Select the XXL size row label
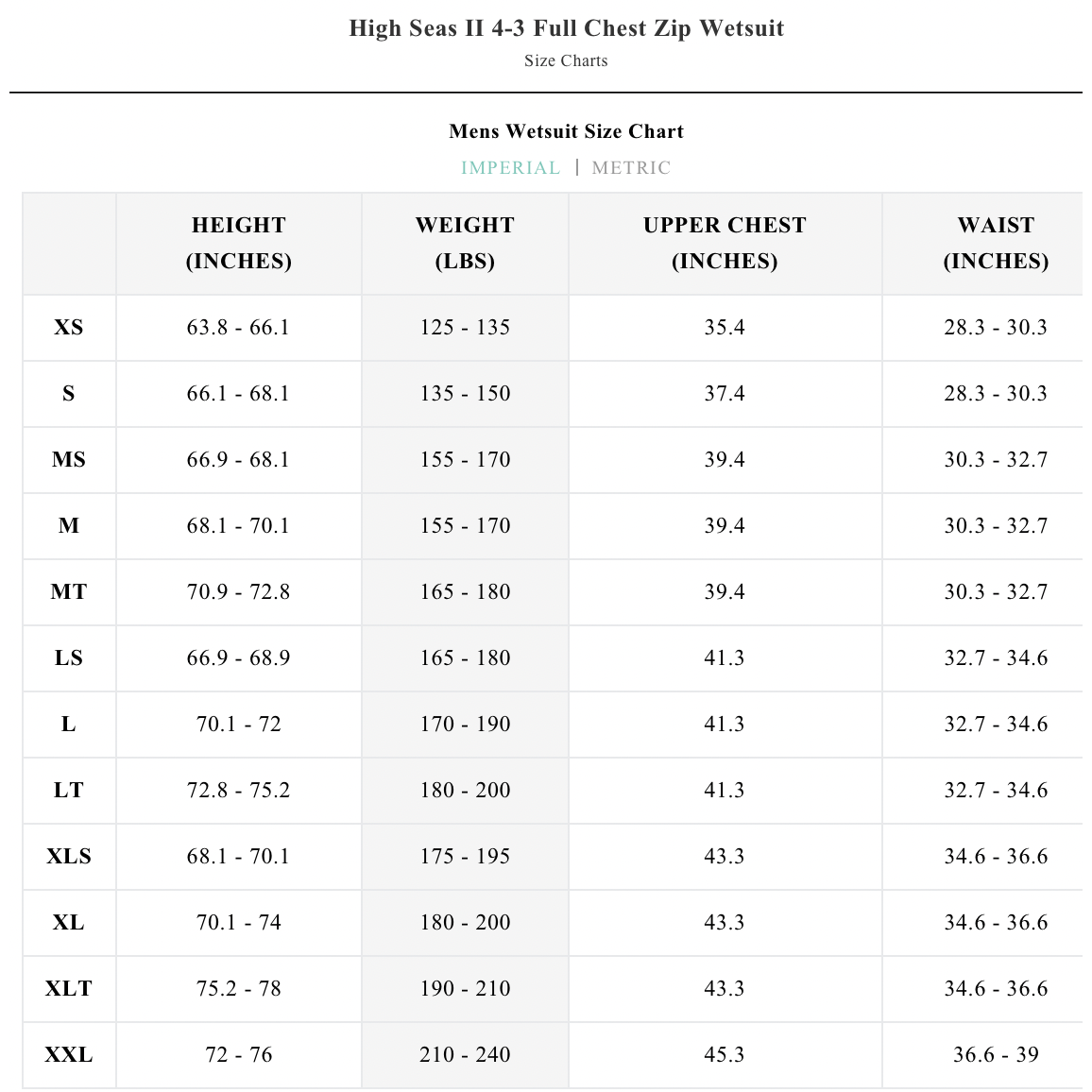This screenshot has width=1092, height=1092. point(69,1055)
